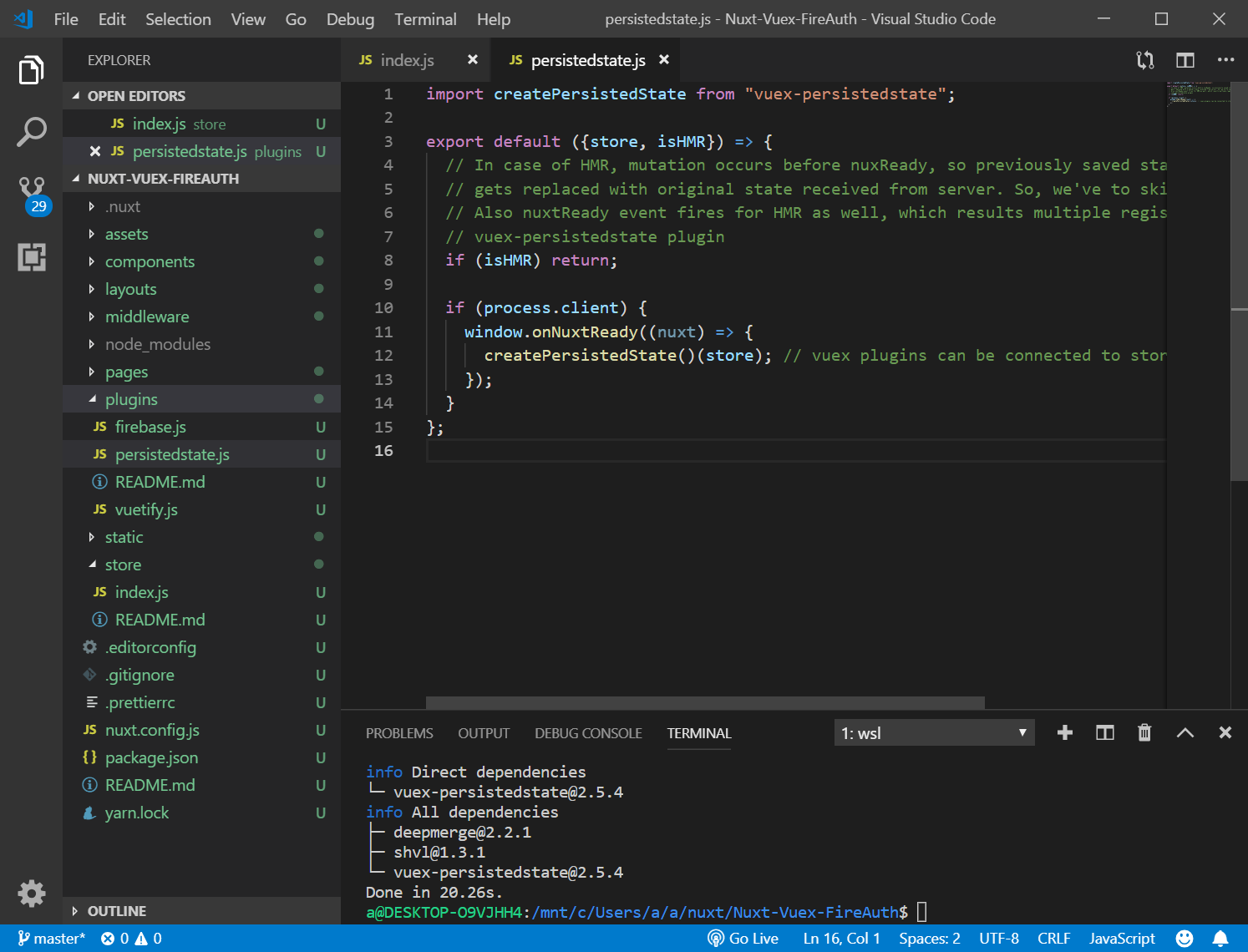Open Source Control view with 29 changes
Viewport: 1248px width, 952px height.
tap(33, 195)
